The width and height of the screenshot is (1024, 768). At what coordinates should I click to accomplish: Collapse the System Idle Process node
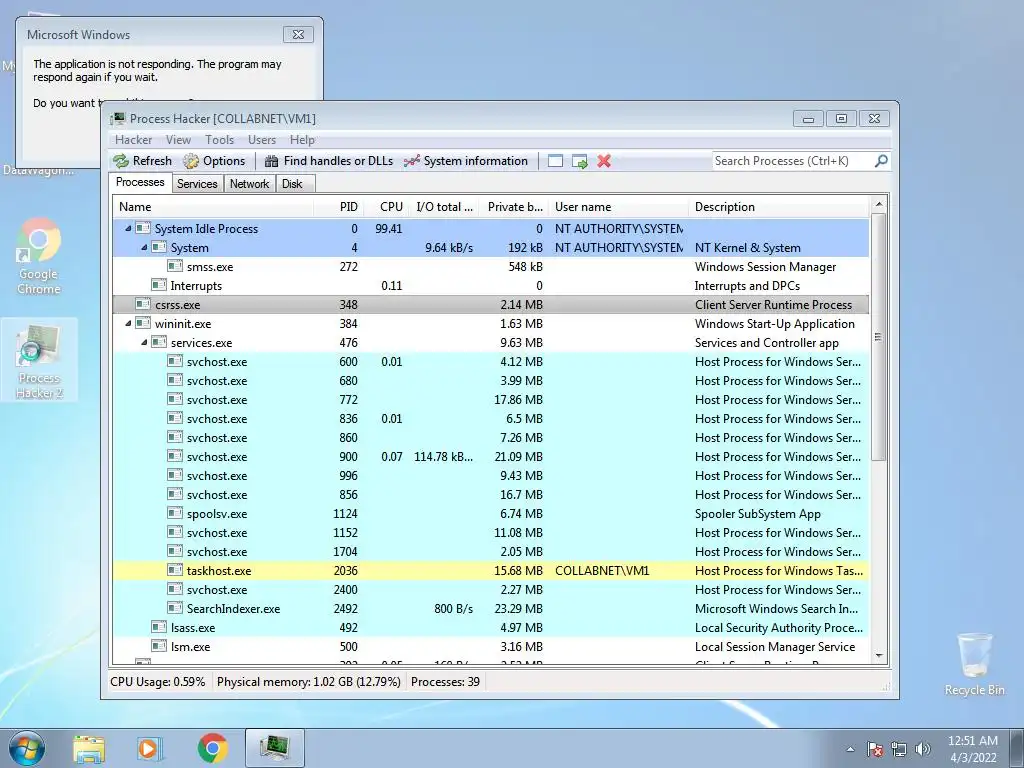click(129, 229)
